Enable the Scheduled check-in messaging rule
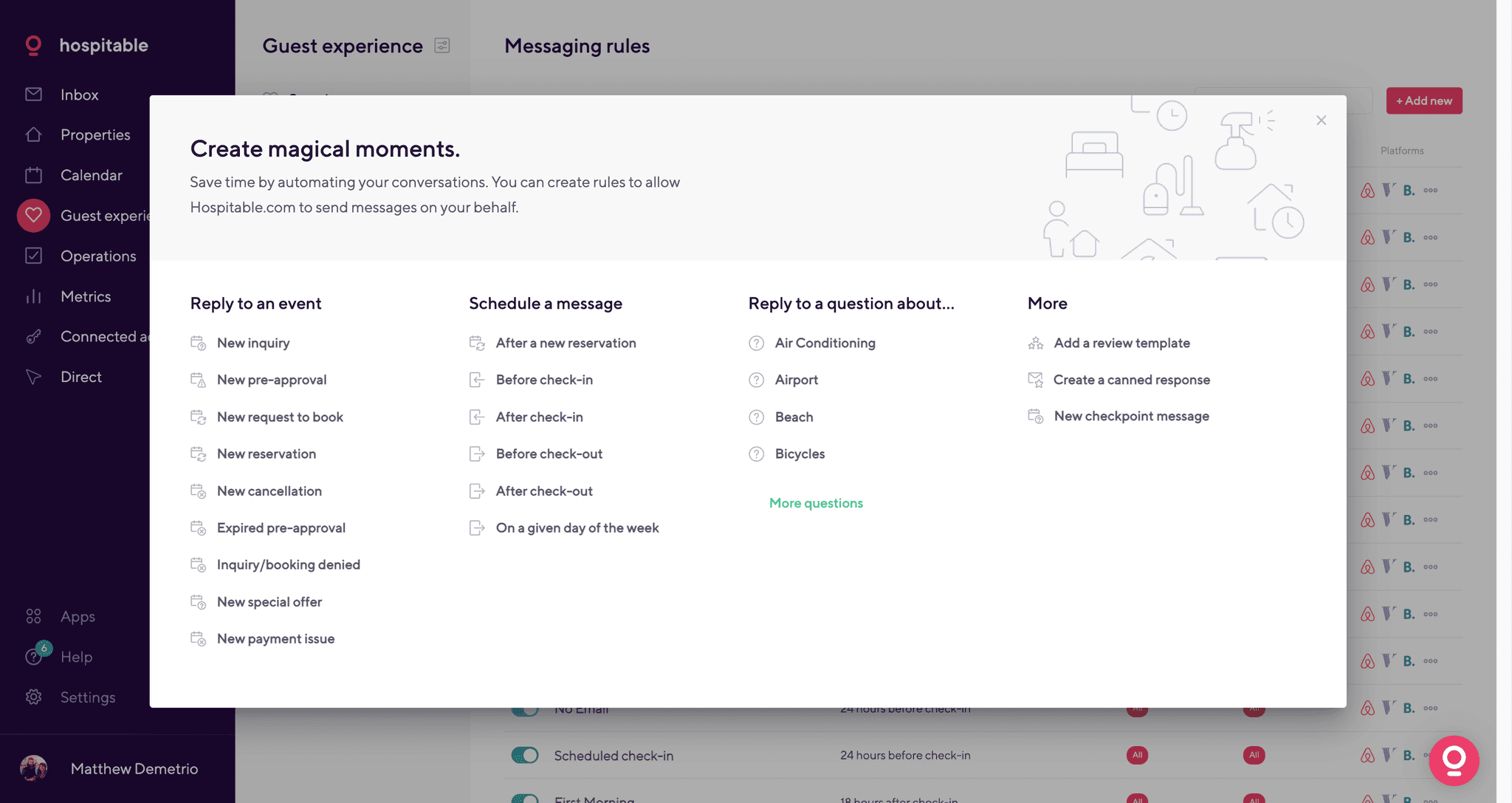Screen dimensions: 1512x803 (525, 755)
